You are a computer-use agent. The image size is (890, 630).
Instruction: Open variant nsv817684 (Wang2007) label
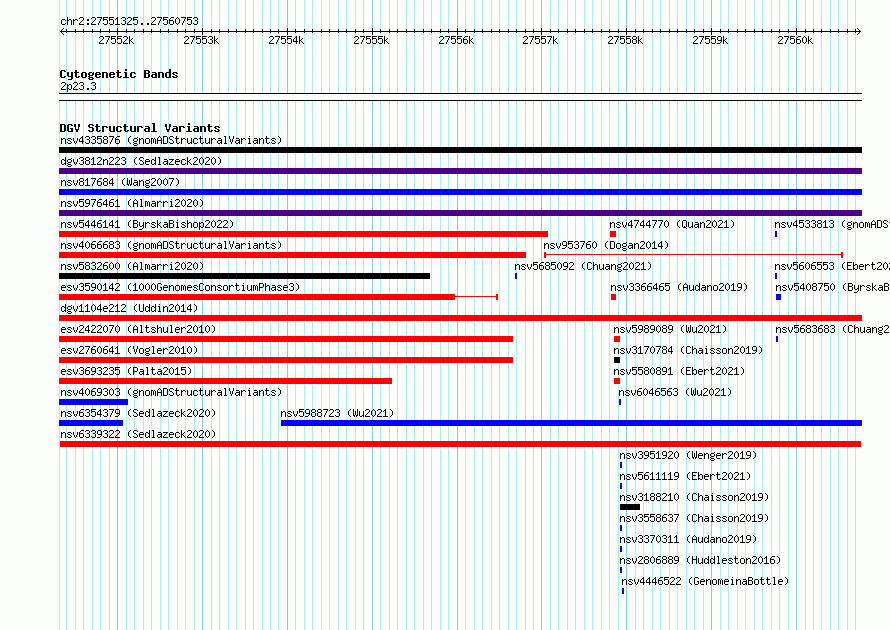point(120,182)
